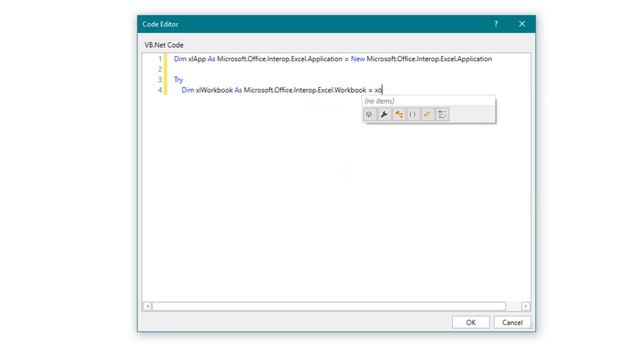Toggle the namespaces curly-braces filter icon
Screen dimensions: 640x360
413,115
